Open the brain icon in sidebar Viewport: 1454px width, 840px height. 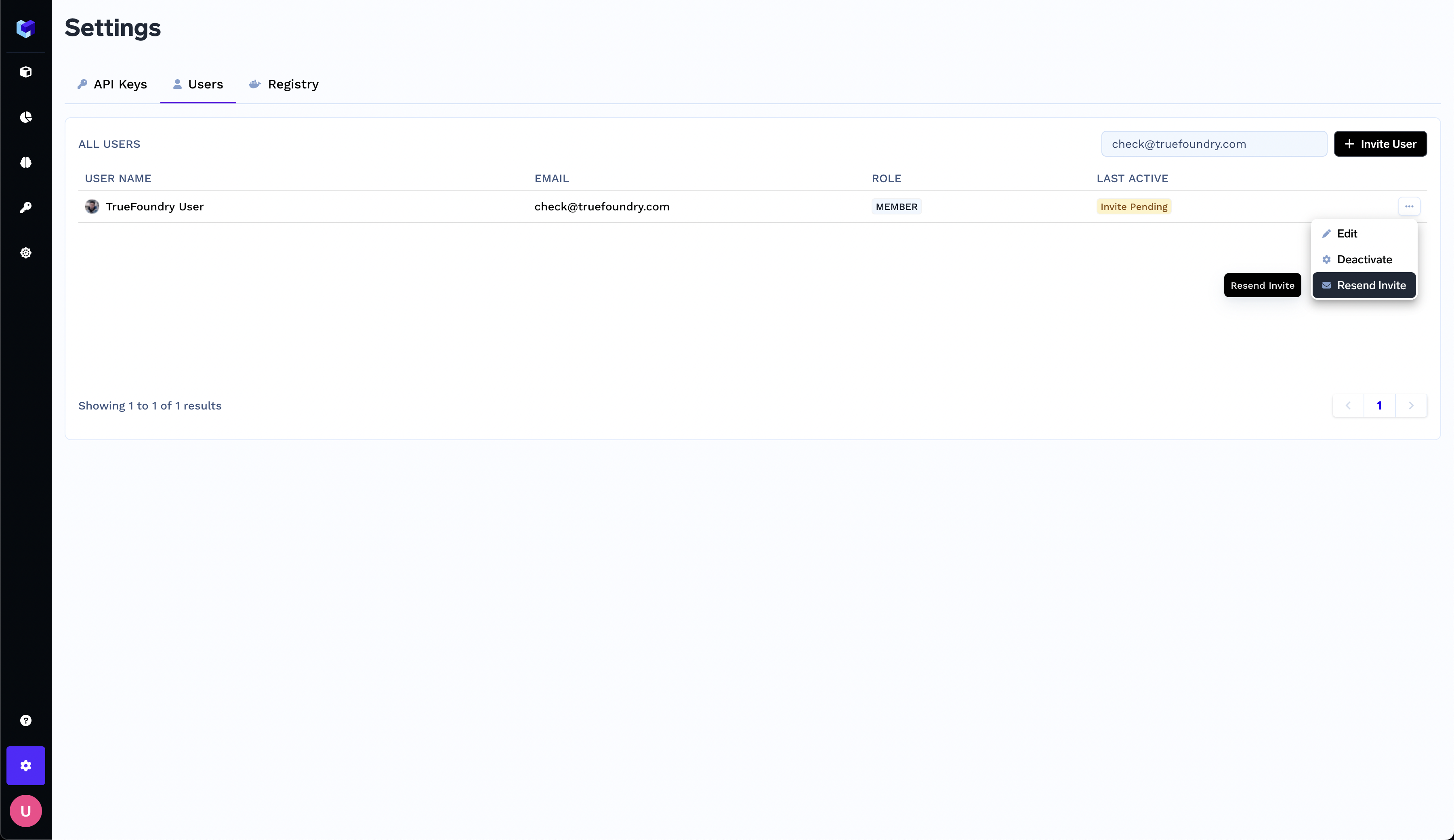pos(25,163)
